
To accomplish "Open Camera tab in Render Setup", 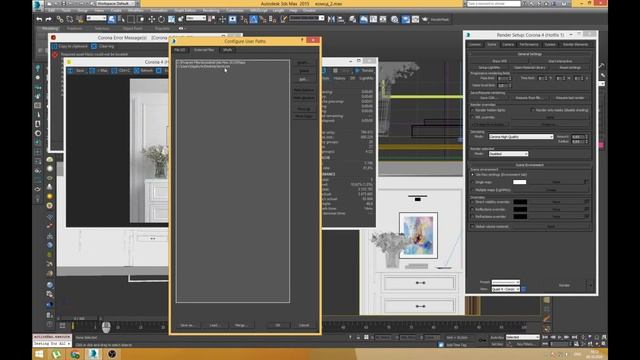I will tap(508, 44).
